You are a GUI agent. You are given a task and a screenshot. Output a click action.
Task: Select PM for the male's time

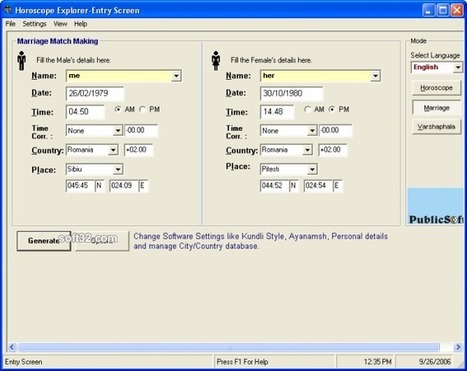point(143,109)
